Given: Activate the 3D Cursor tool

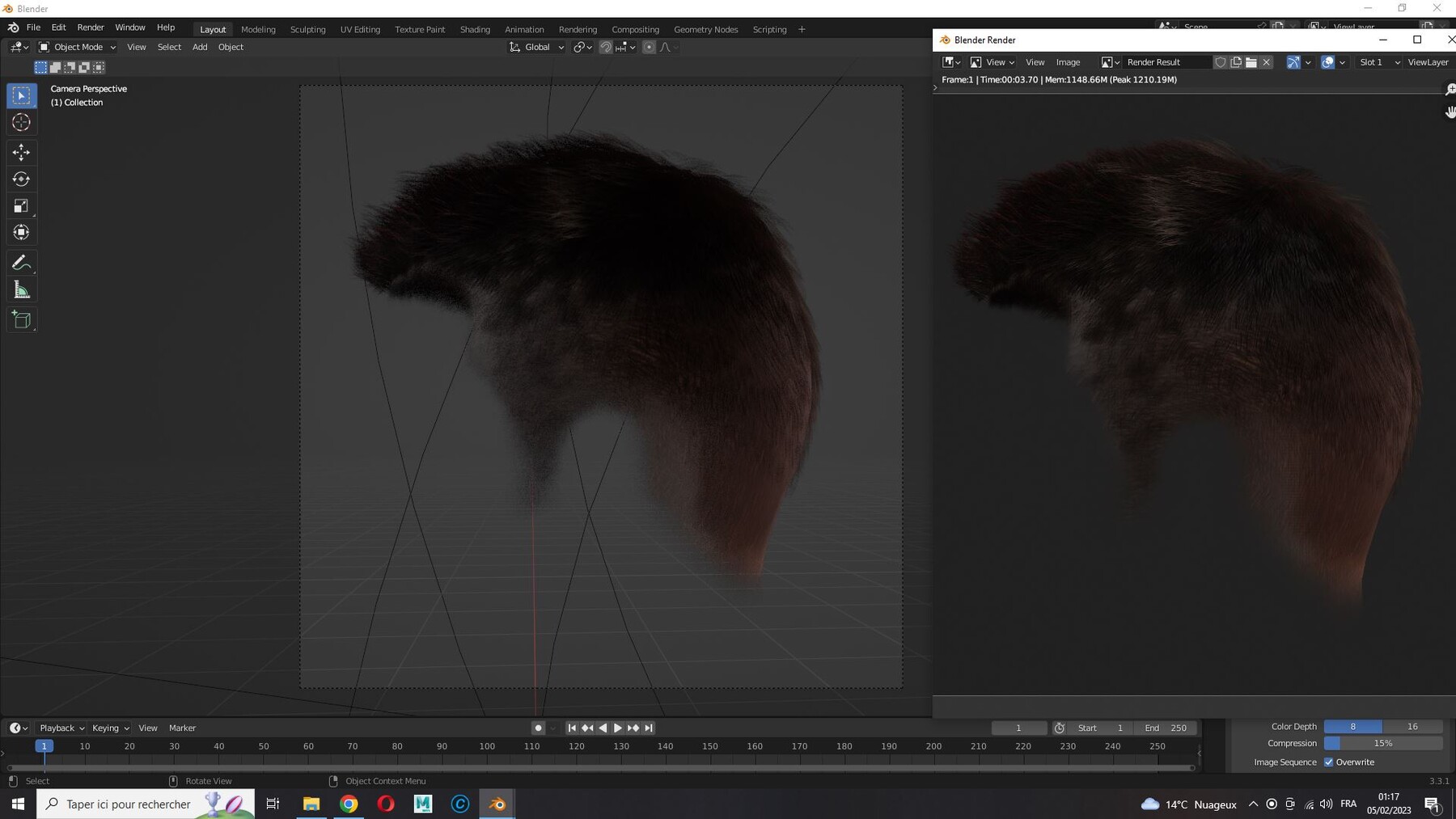Looking at the screenshot, I should pyautogui.click(x=22, y=123).
